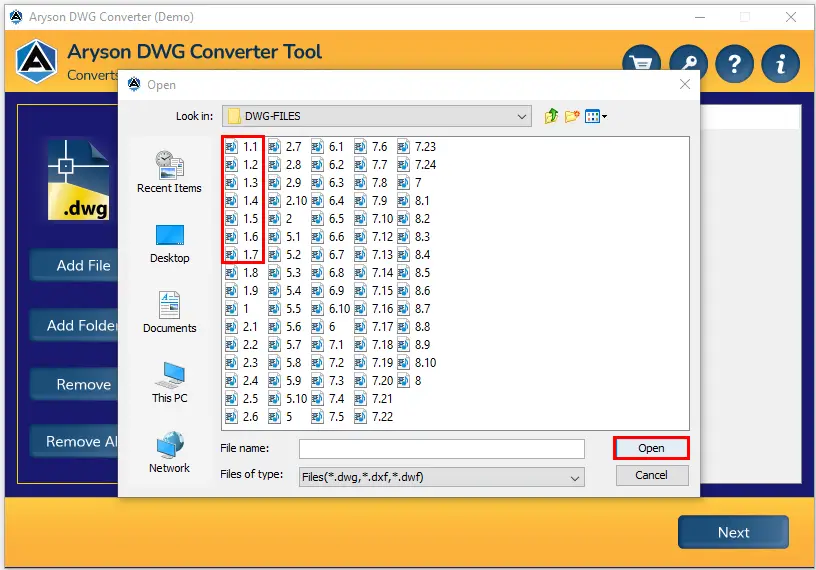Click the question mark help icon
The image size is (816, 570).
(x=734, y=64)
